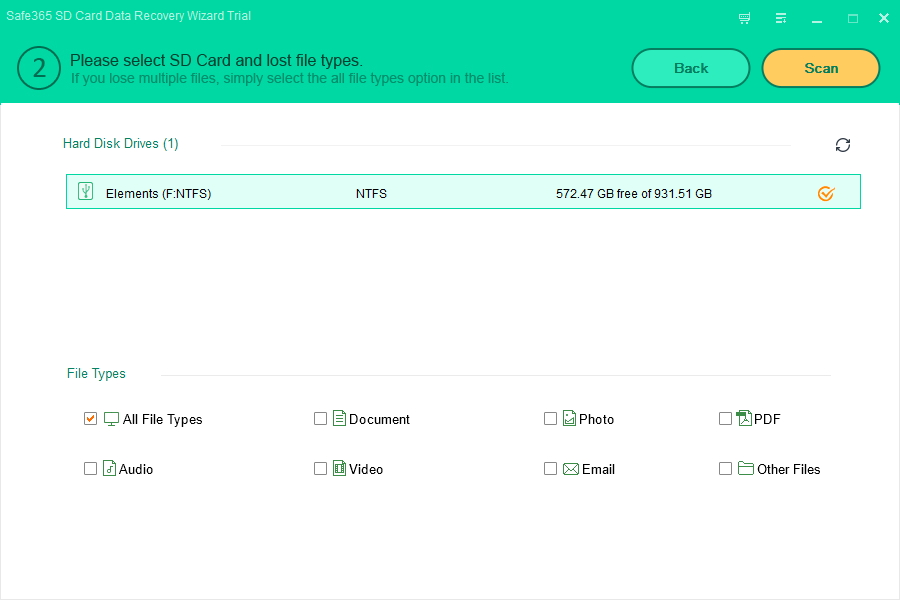The image size is (900, 600).
Task: Check the Video checkbox
Action: (320, 469)
